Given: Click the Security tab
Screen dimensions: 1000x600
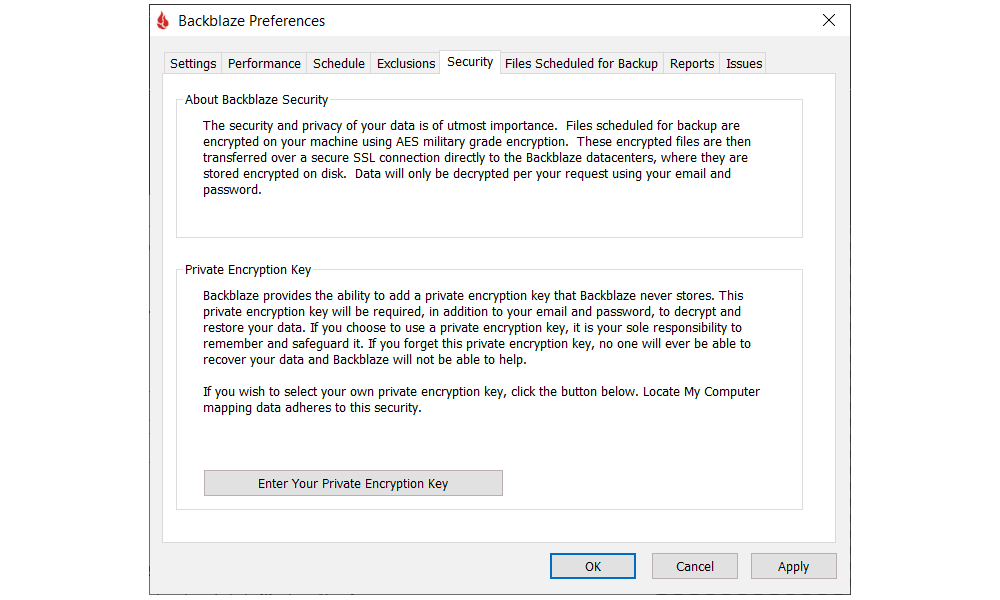Looking at the screenshot, I should [x=470, y=62].
